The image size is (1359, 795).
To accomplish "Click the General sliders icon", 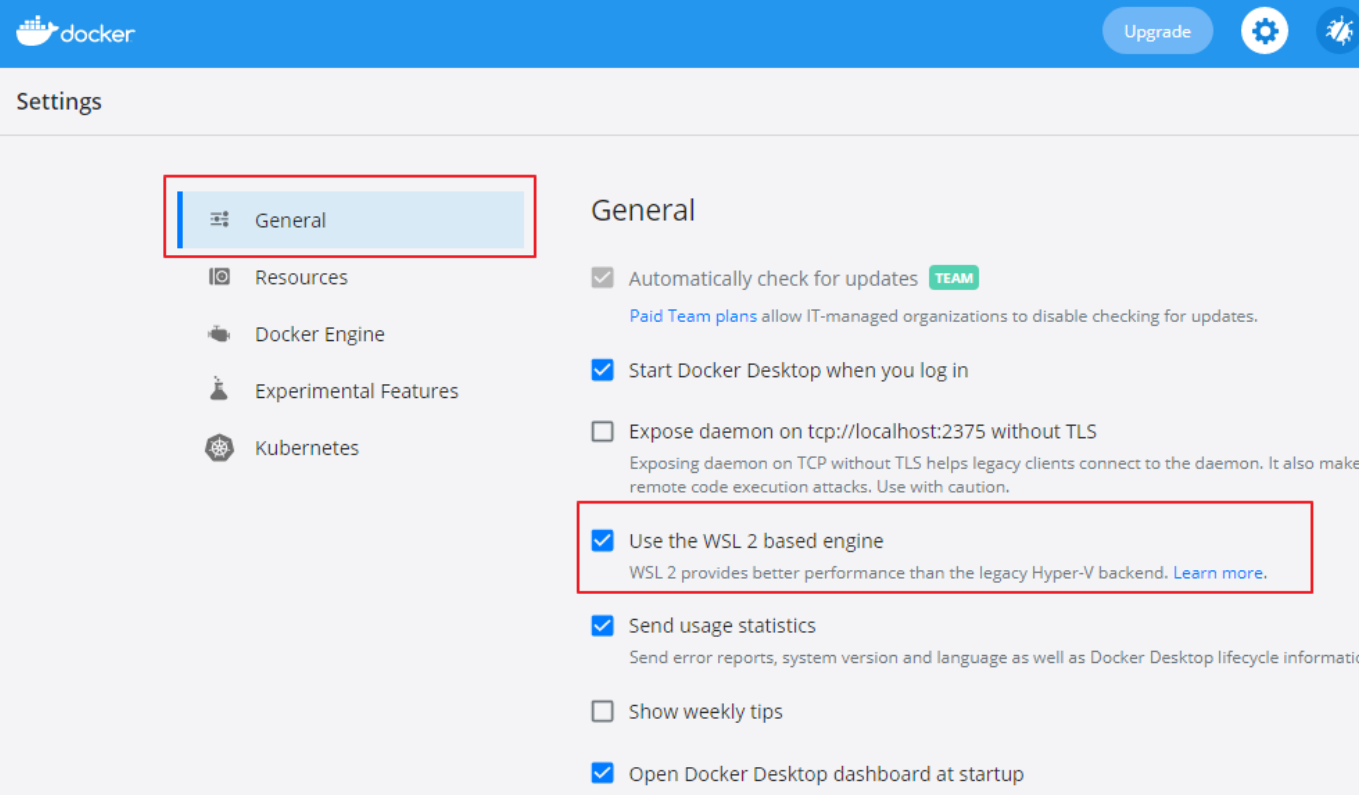I will [220, 220].
